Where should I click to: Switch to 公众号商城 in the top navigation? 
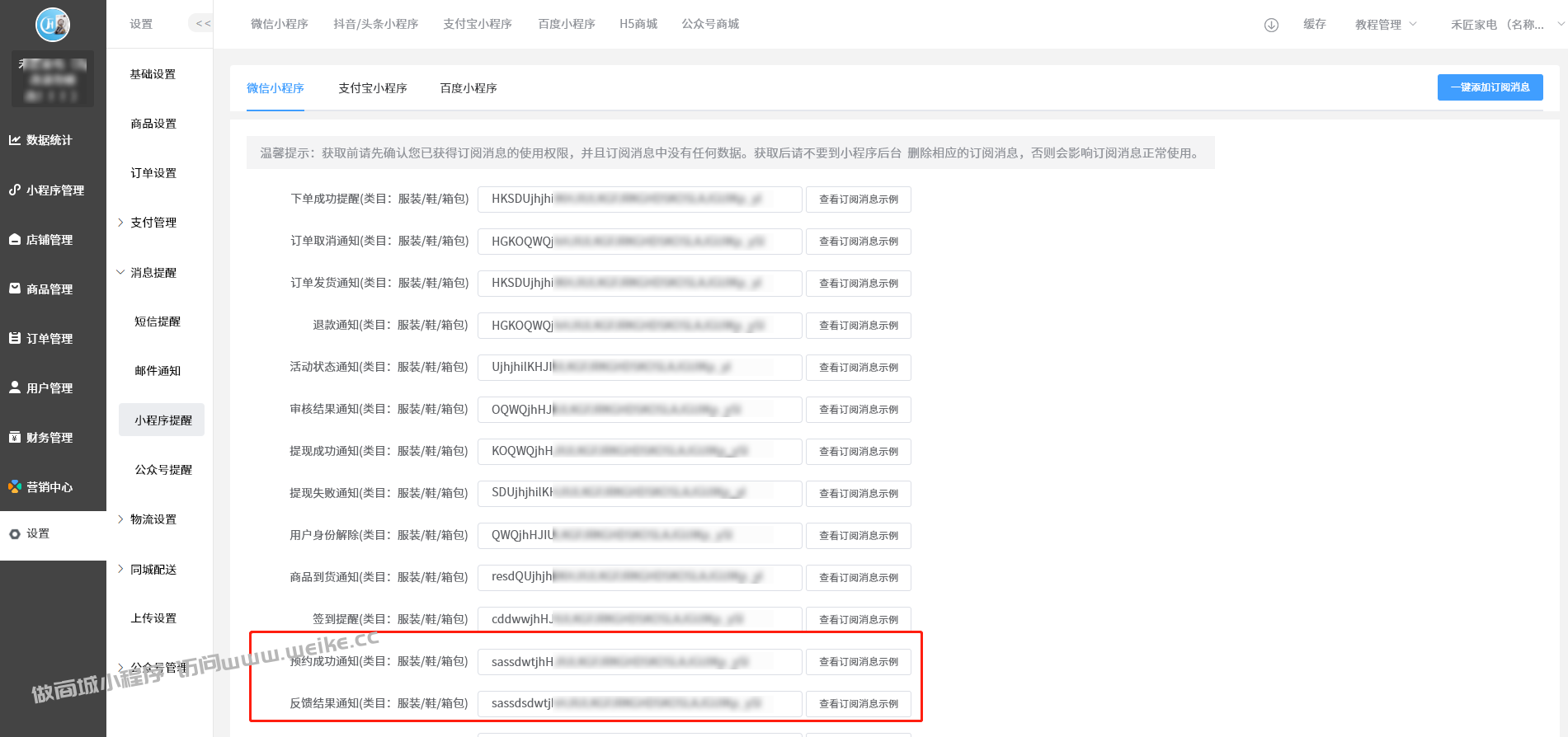[x=710, y=24]
